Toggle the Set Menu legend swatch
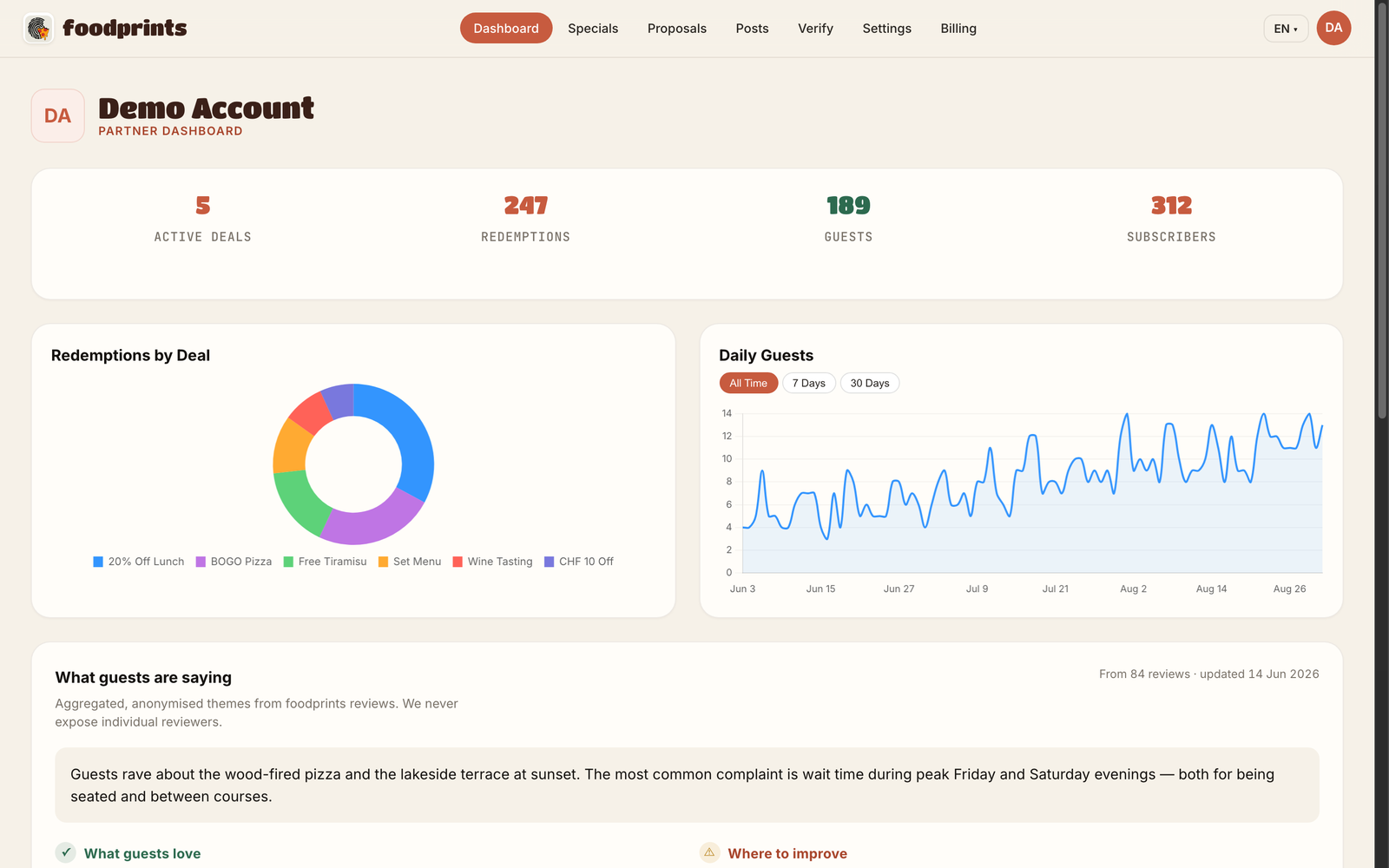The width and height of the screenshot is (1389, 868). [x=383, y=562]
